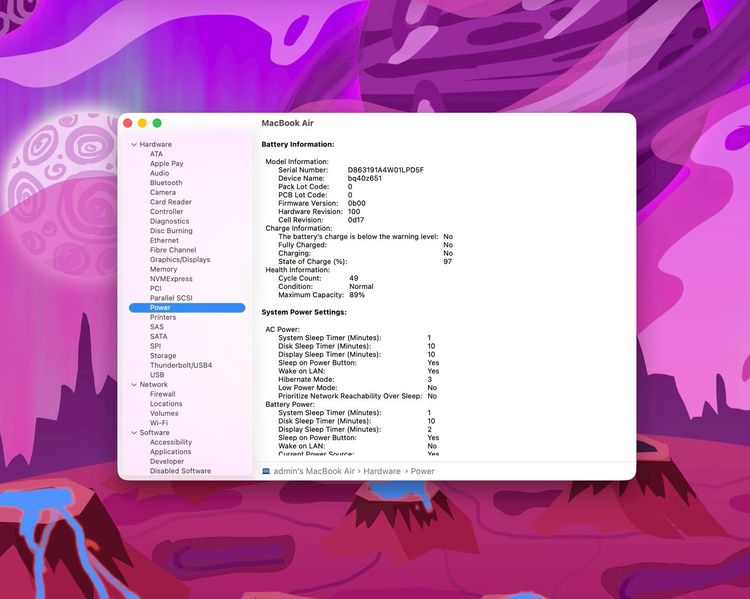Select Diagnostics in the sidebar
Image resolution: width=750 pixels, height=599 pixels.
click(169, 221)
